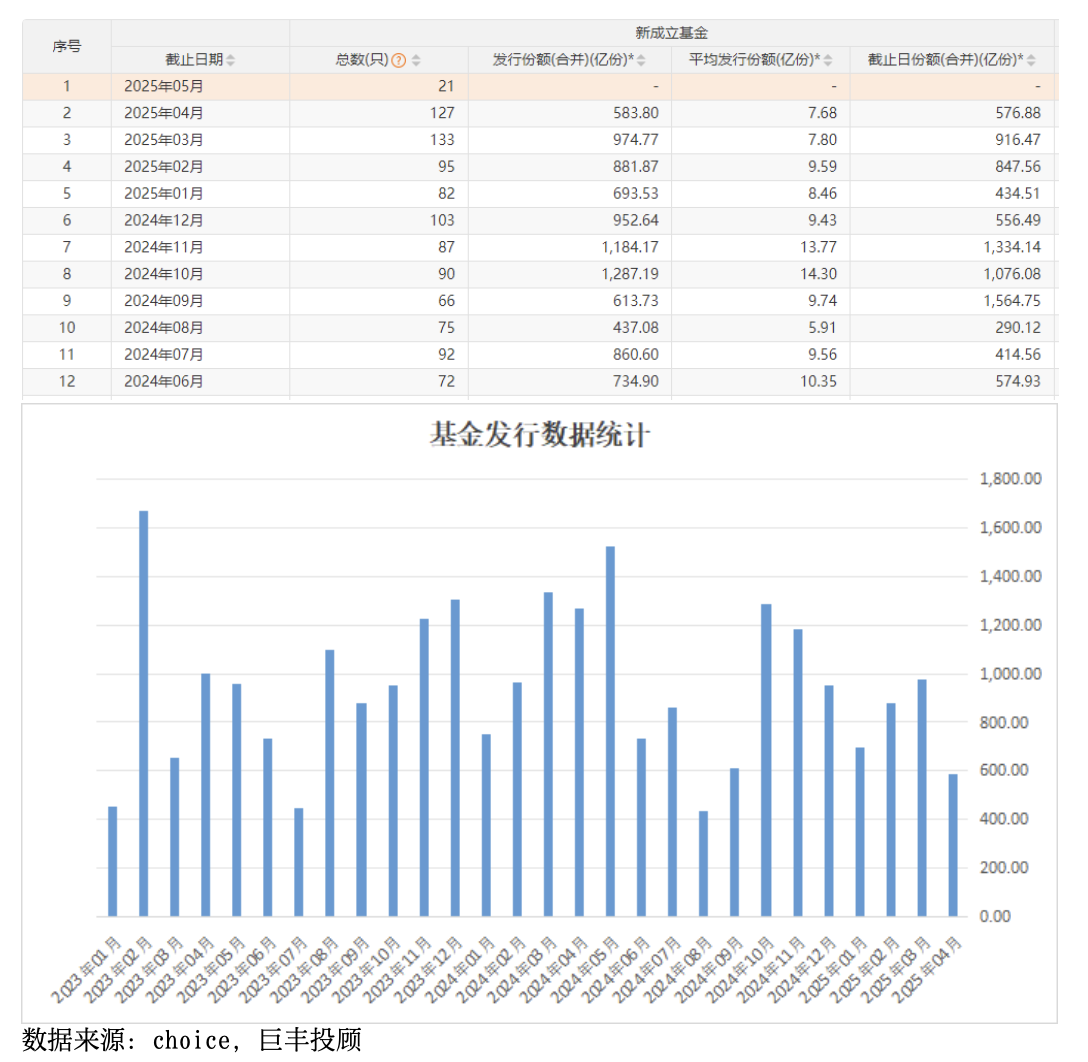Select the 2024年10月 date cell
Screen dimensions: 1088x1062
pos(164,274)
